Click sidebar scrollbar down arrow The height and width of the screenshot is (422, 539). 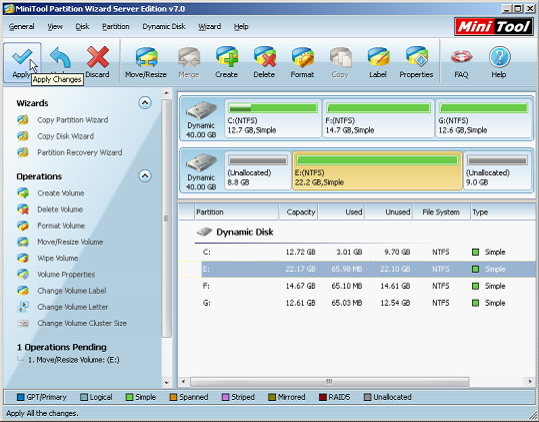pos(166,382)
